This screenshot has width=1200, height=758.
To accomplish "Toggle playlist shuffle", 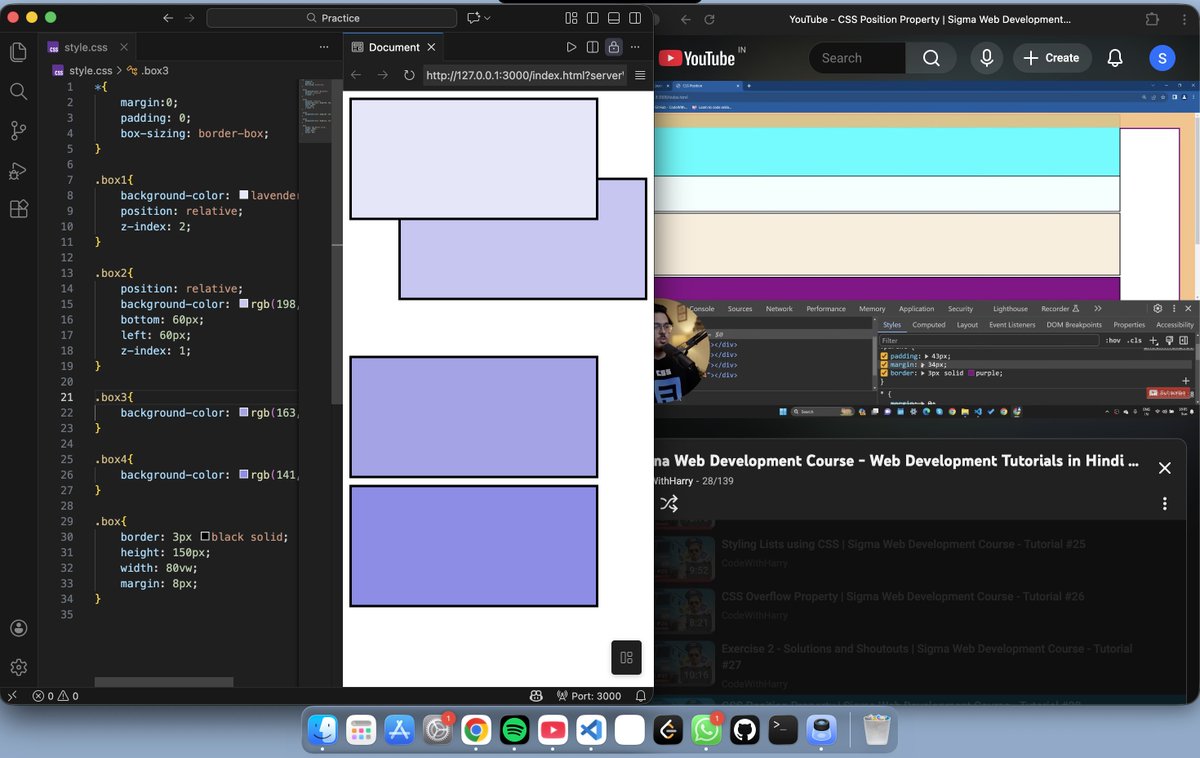I will click(x=669, y=504).
